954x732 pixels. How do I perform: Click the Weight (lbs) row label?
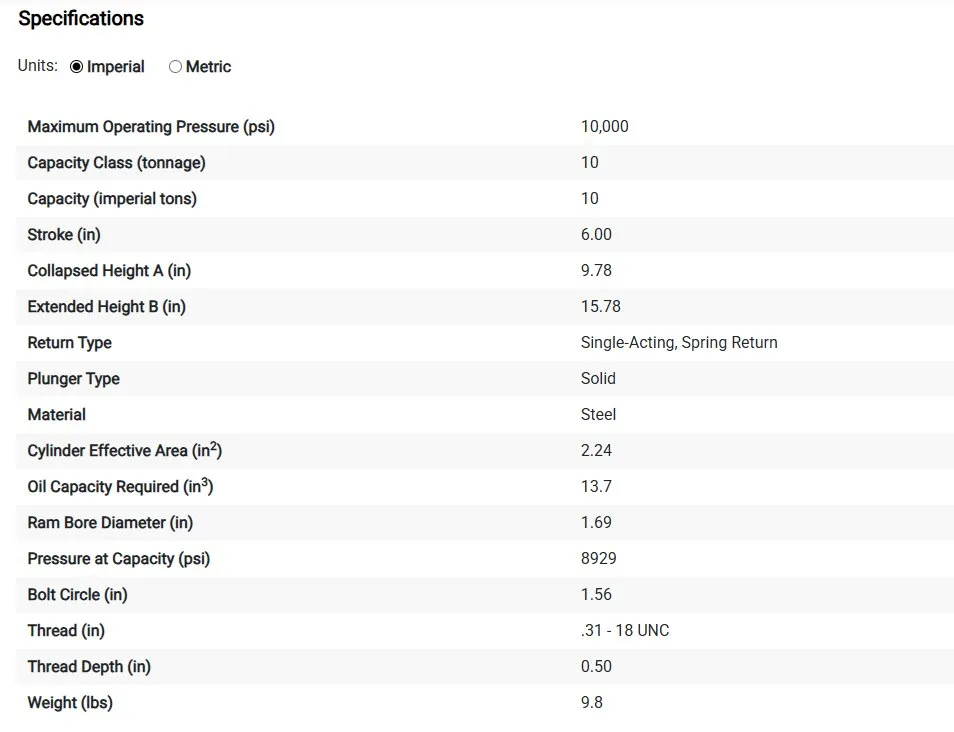(70, 702)
